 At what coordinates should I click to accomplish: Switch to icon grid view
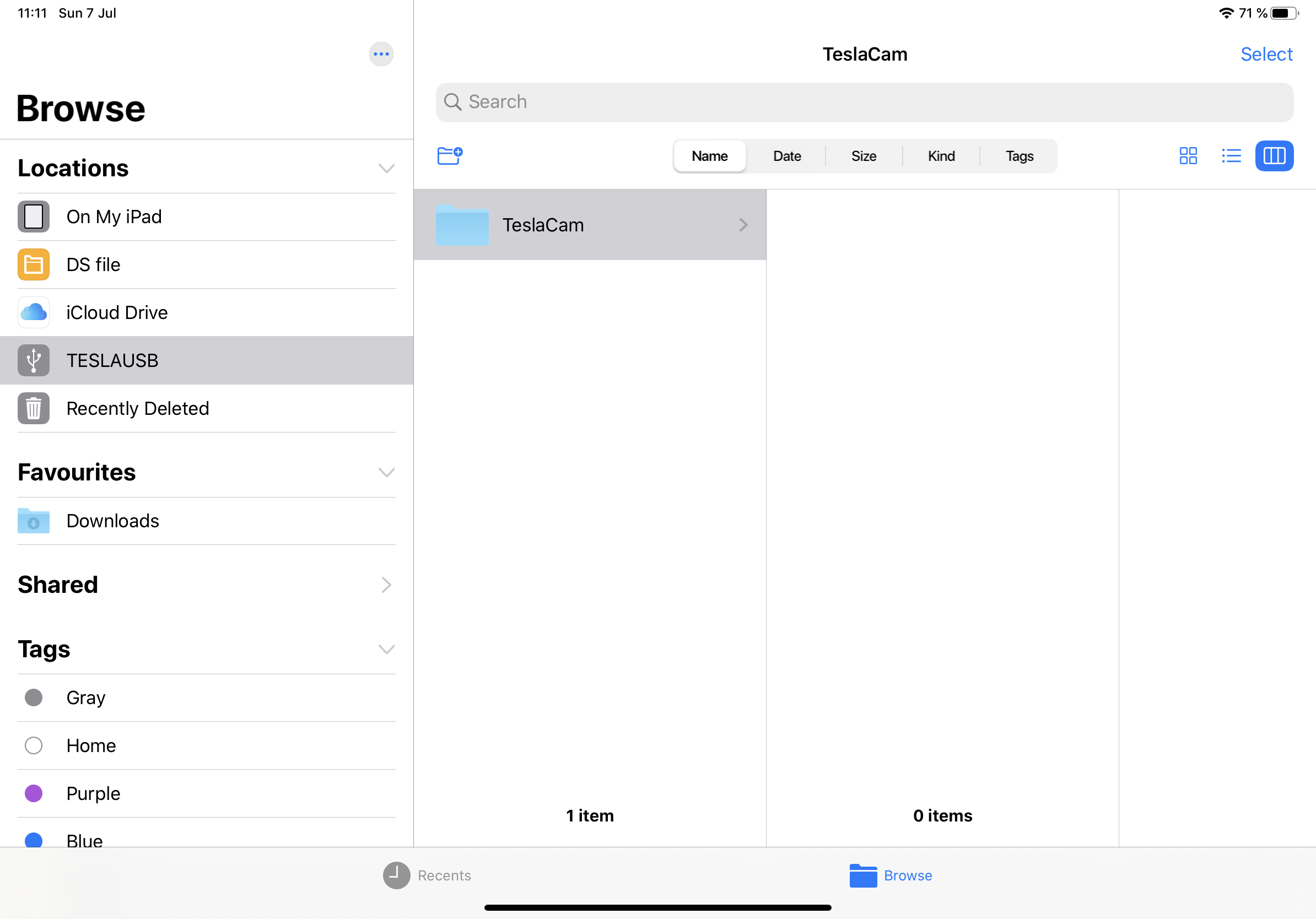click(1188, 156)
